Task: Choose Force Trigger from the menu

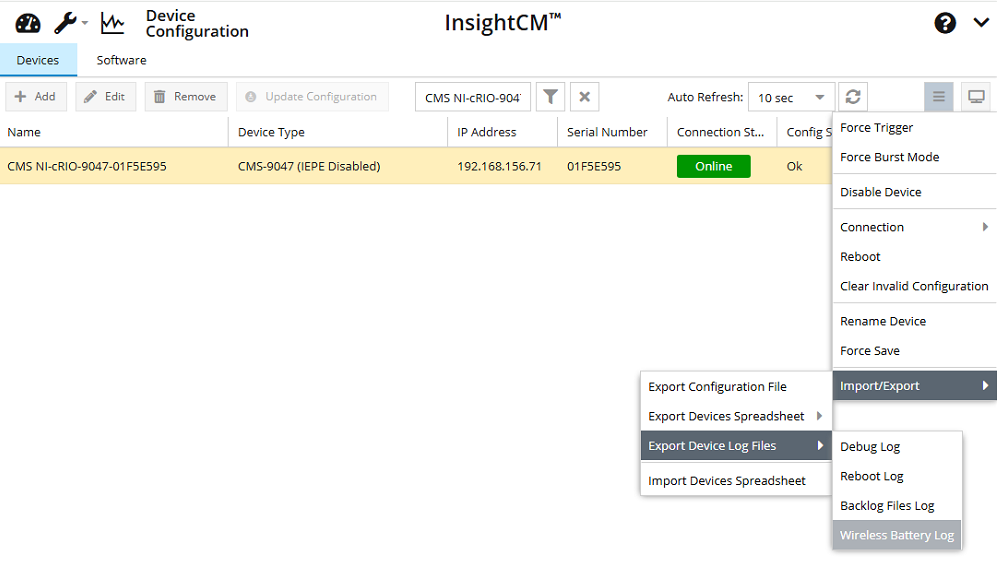Action: pyautogui.click(x=914, y=128)
